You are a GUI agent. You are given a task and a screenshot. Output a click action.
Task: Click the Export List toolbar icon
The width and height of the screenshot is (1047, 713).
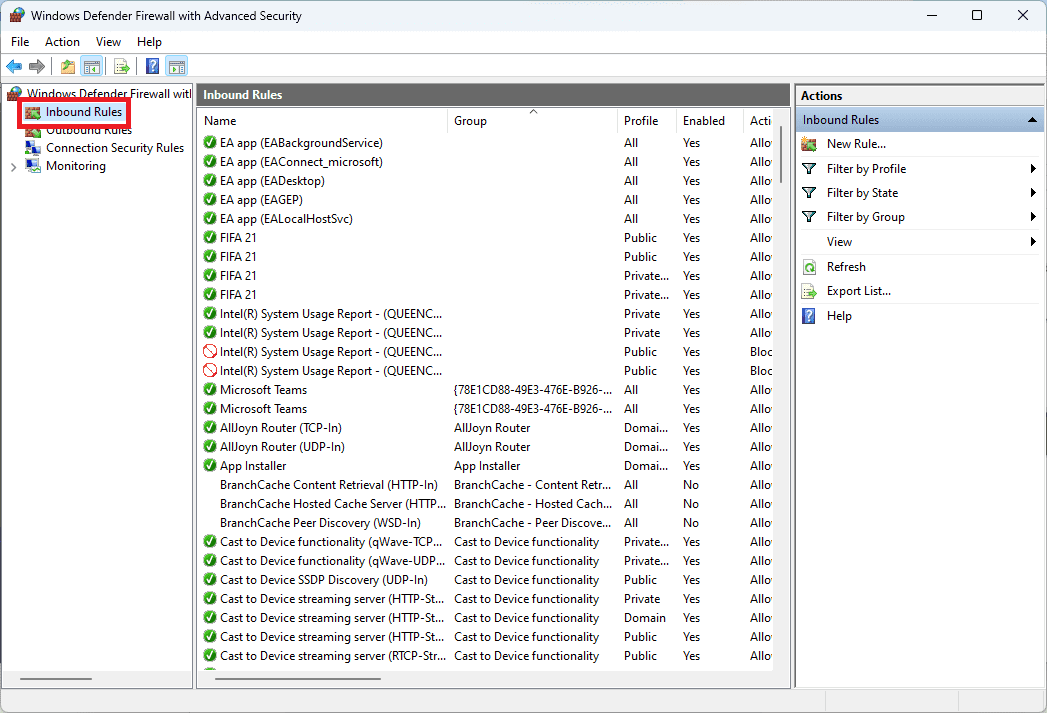pyautogui.click(x=122, y=67)
